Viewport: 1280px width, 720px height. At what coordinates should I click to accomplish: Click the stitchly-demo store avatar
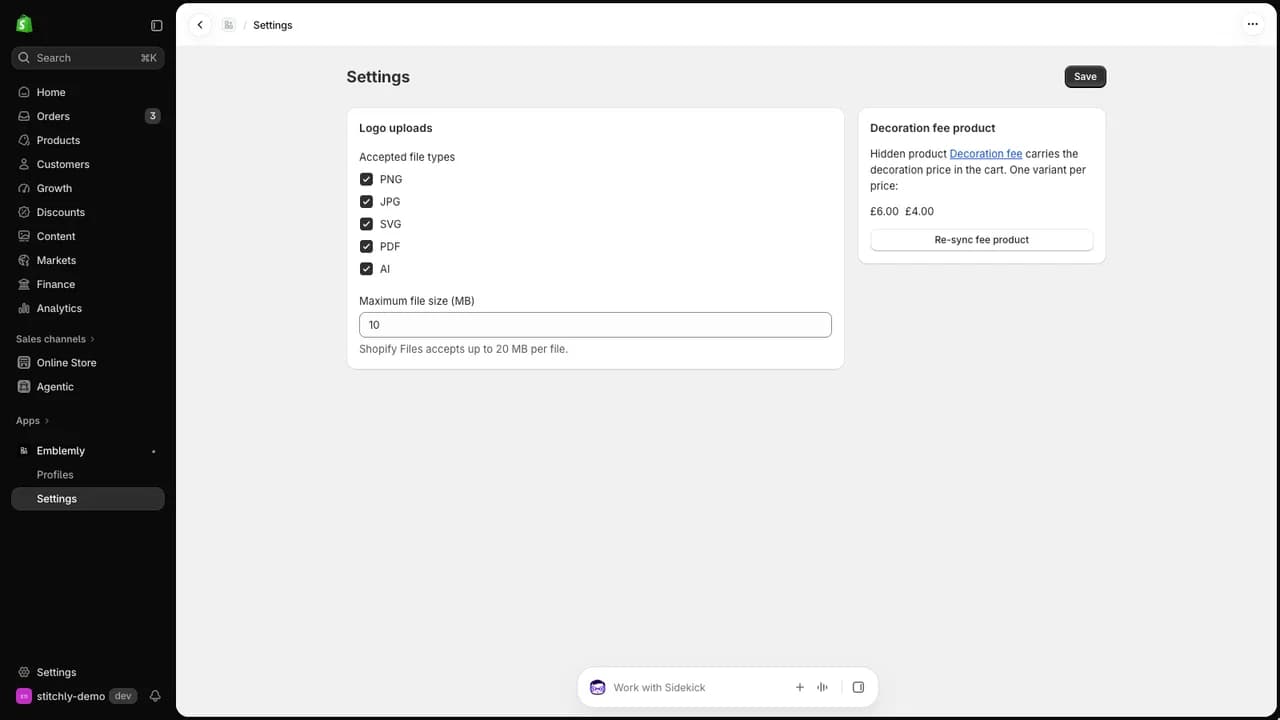pyautogui.click(x=24, y=696)
